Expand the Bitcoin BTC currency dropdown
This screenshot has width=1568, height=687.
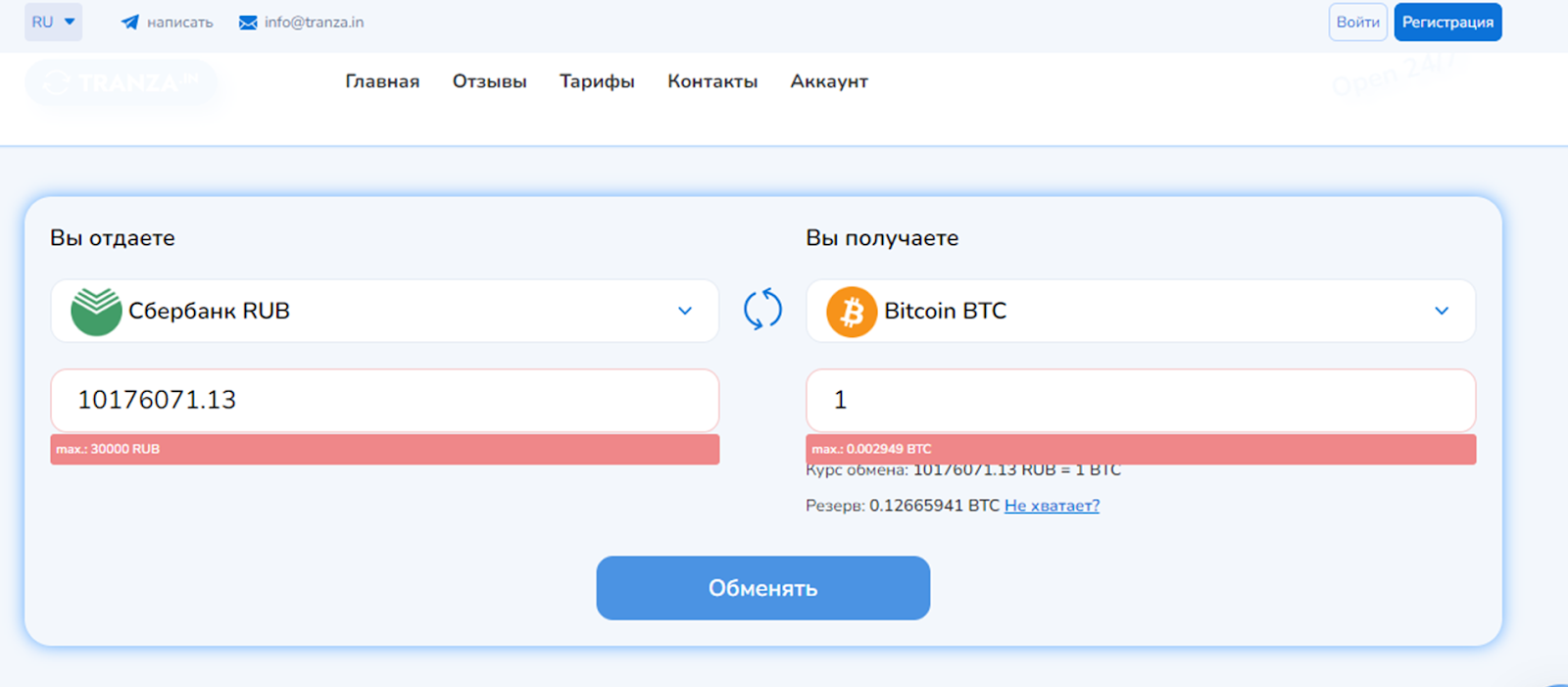click(1441, 311)
